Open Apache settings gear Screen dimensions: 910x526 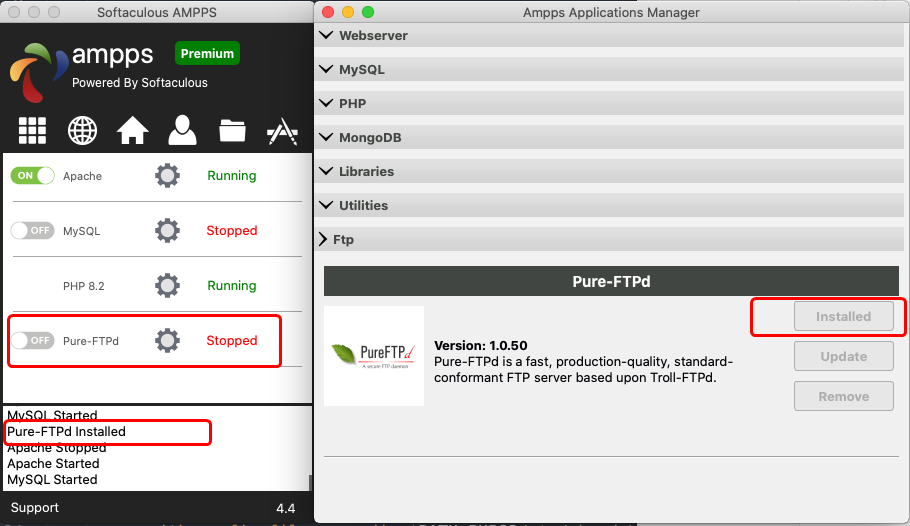(167, 175)
